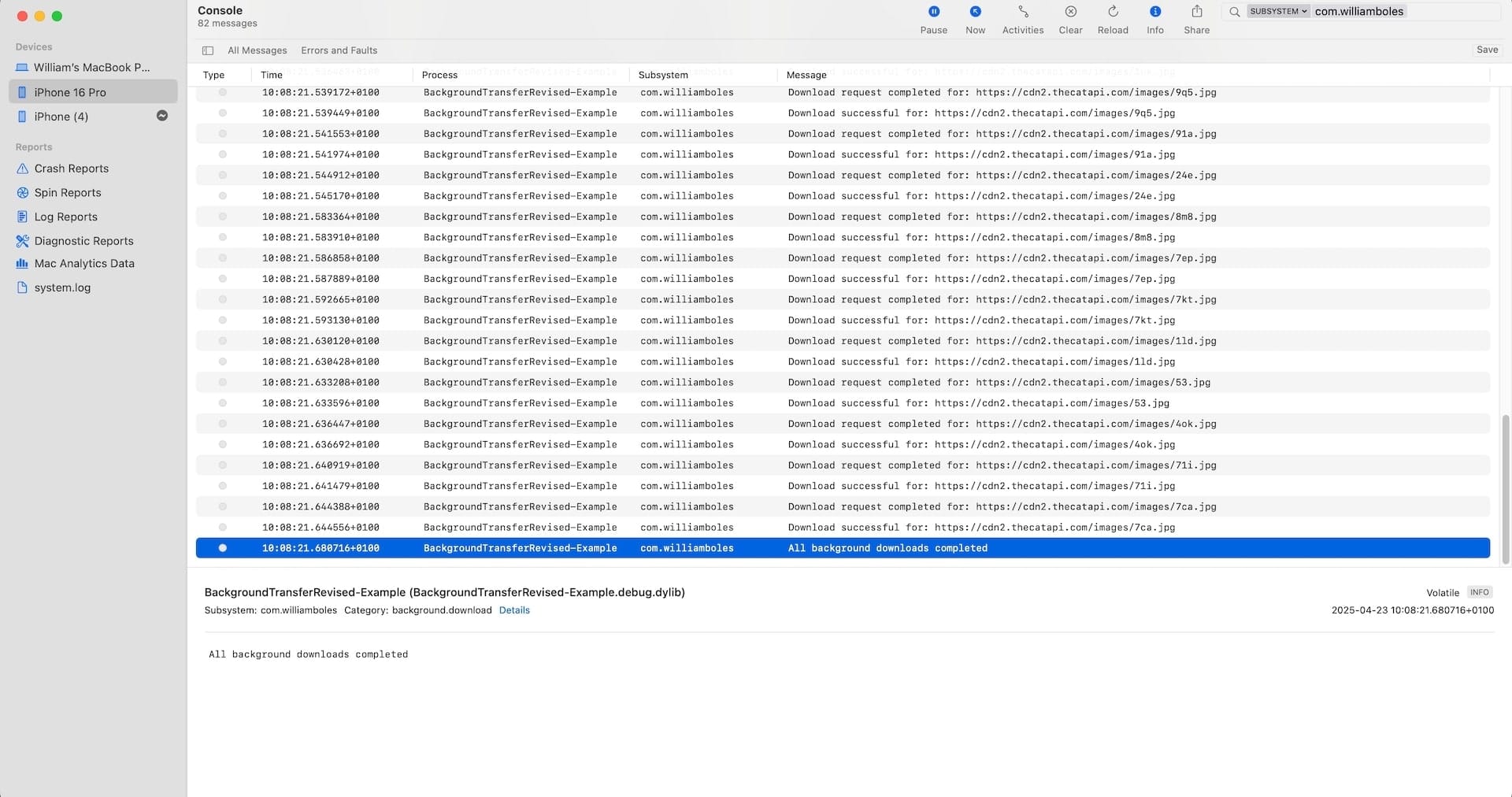Open the SUBSYSTEM filter type dropdown

[x=1277, y=11]
